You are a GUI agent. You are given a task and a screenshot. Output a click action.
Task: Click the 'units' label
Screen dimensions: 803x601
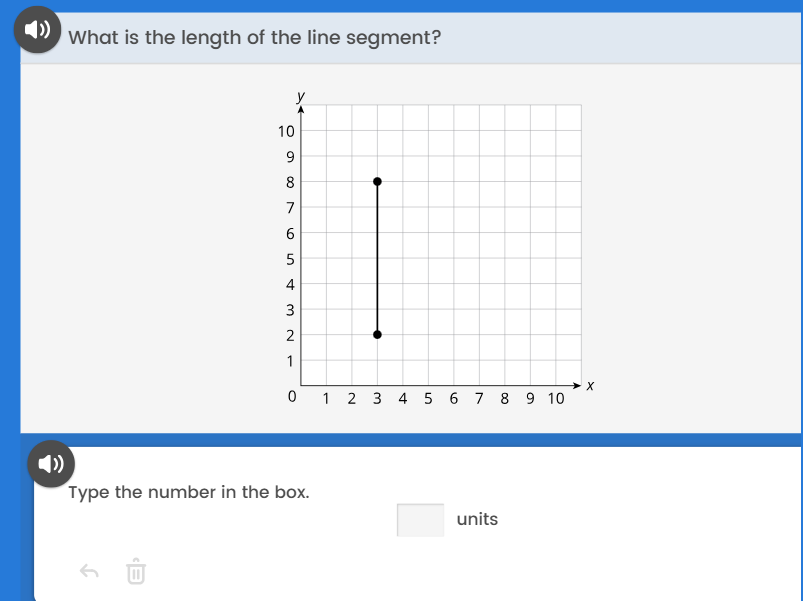[x=477, y=520]
